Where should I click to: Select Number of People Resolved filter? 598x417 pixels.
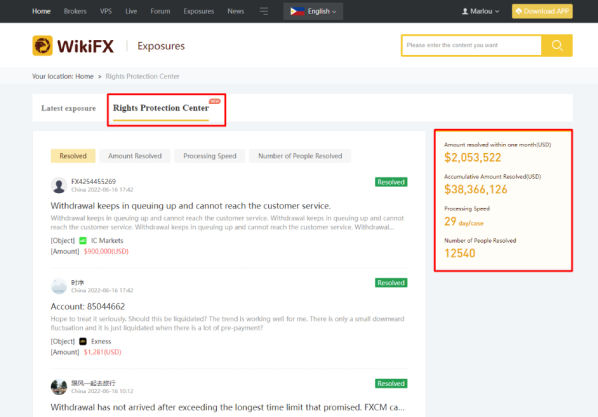[300, 156]
